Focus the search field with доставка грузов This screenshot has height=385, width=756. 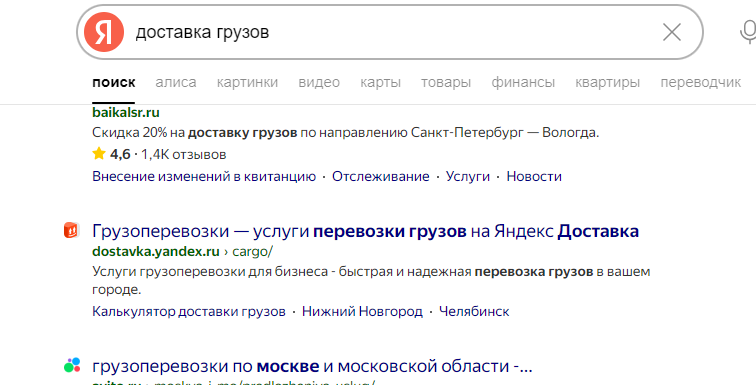(x=390, y=32)
